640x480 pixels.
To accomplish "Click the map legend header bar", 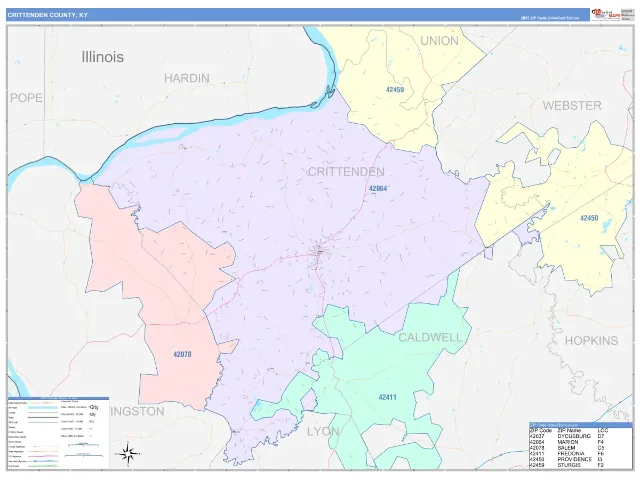I will [58, 398].
